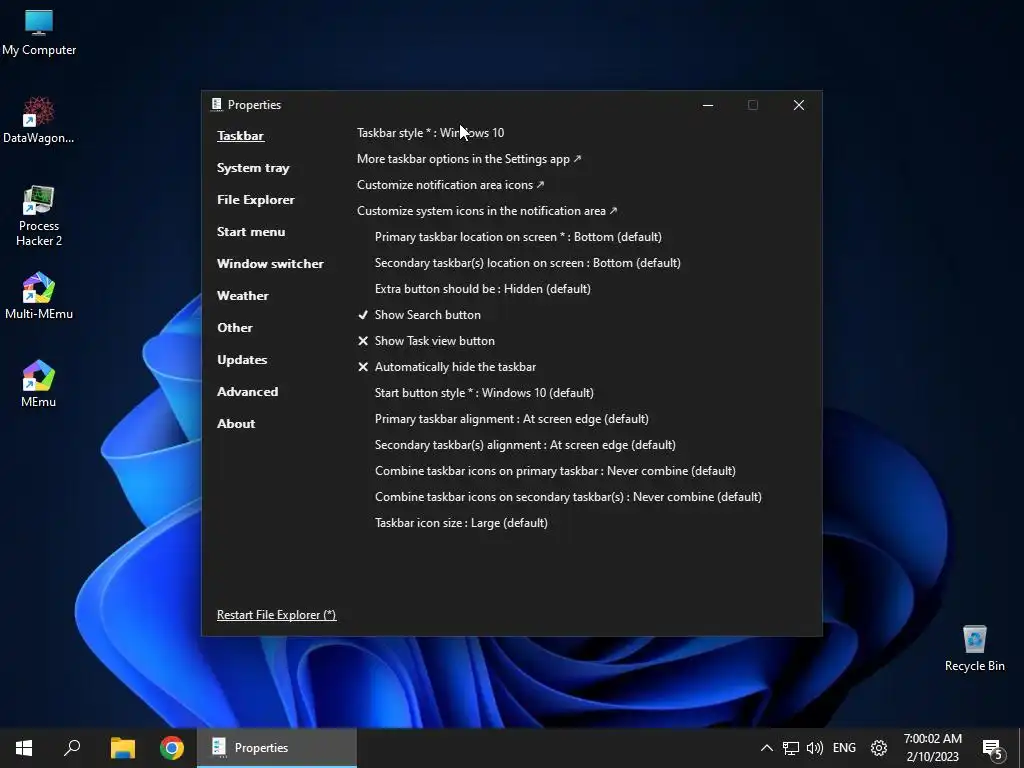Switch to the File Explorer section
Viewport: 1024px width, 768px height.
[255, 200]
